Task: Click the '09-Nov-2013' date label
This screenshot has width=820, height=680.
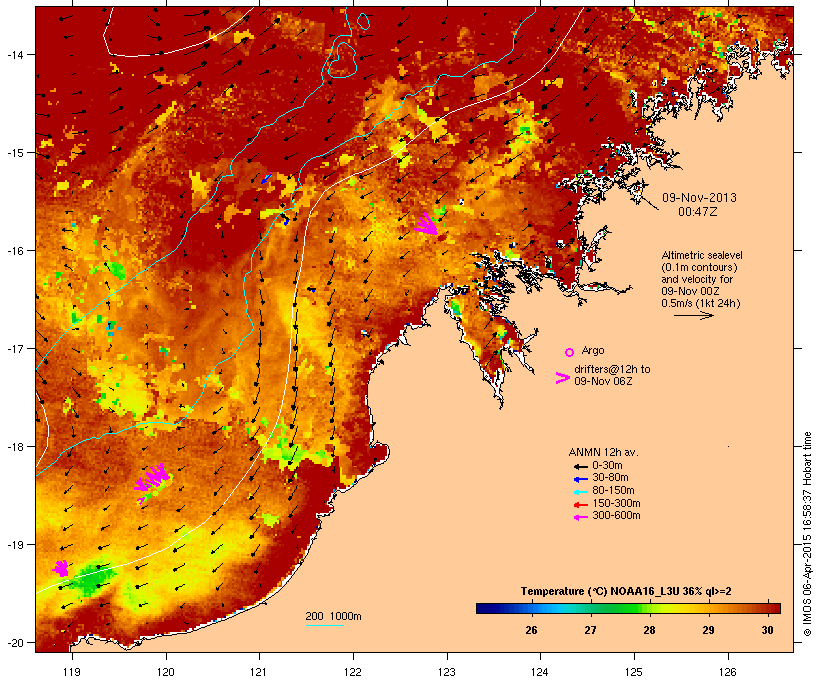Action: pyautogui.click(x=699, y=198)
